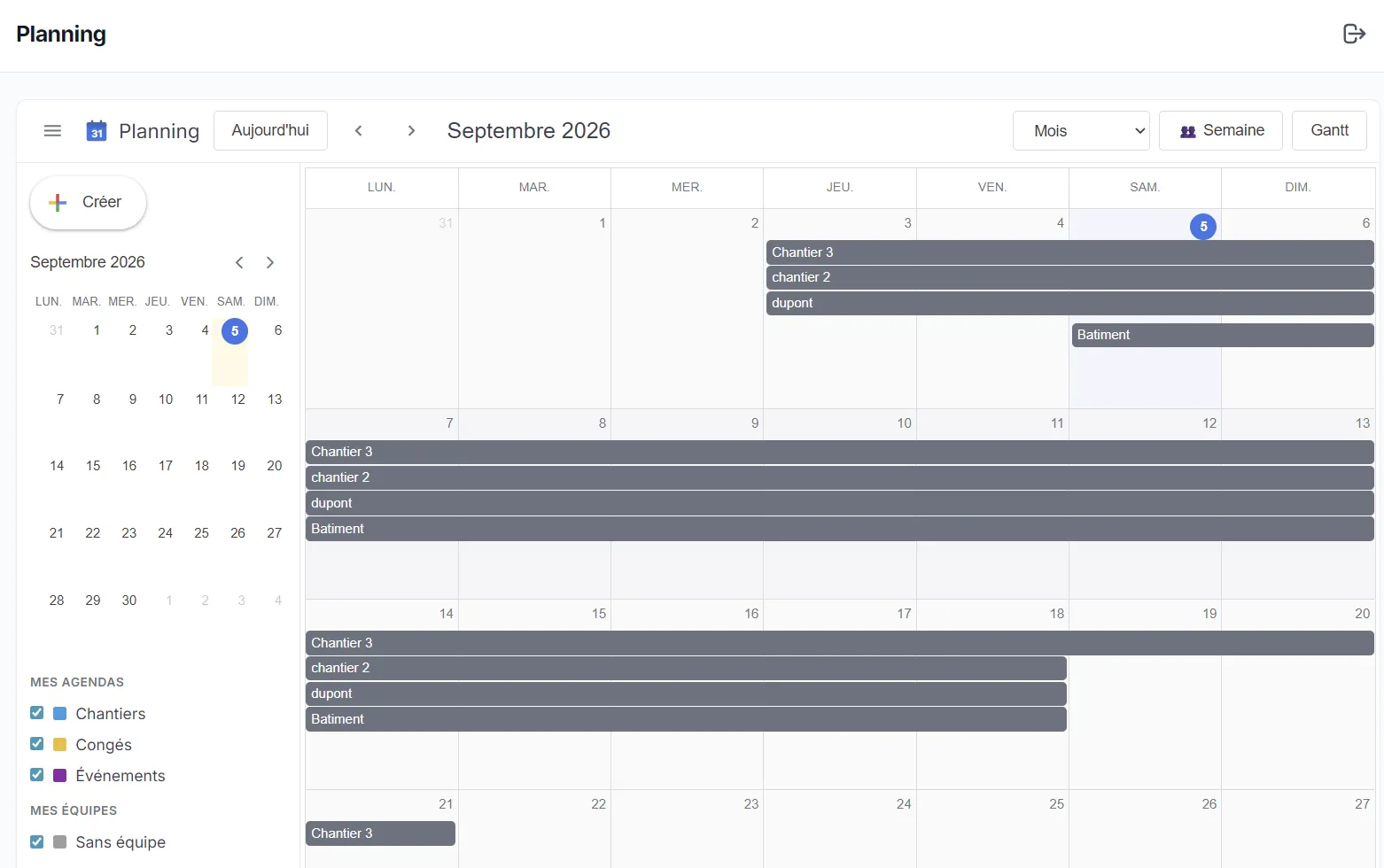This screenshot has height=868, width=1384.
Task: Toggle the hamburger sidebar menu
Action: (52, 130)
